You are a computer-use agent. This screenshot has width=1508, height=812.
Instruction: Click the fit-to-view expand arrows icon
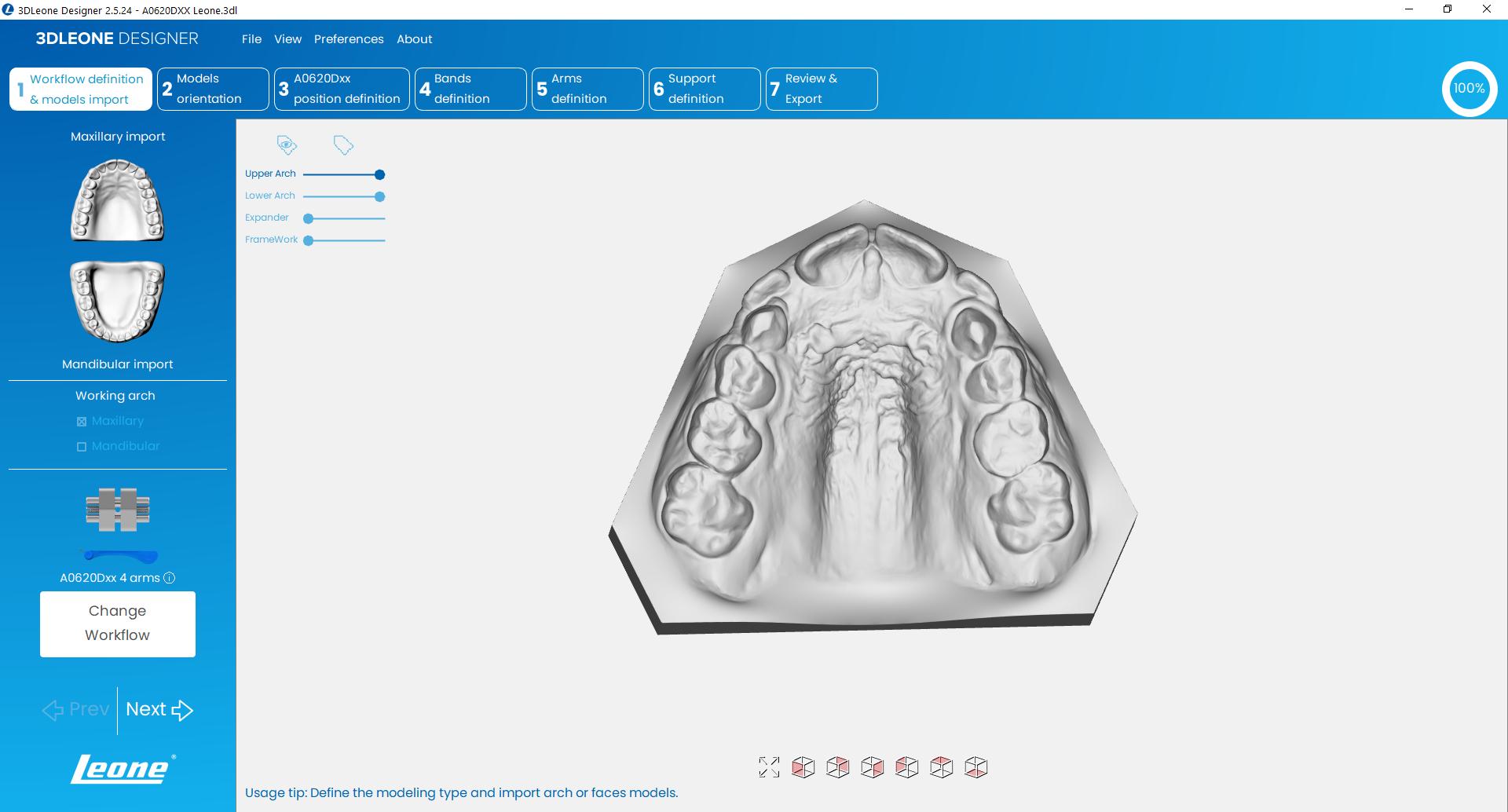point(769,767)
